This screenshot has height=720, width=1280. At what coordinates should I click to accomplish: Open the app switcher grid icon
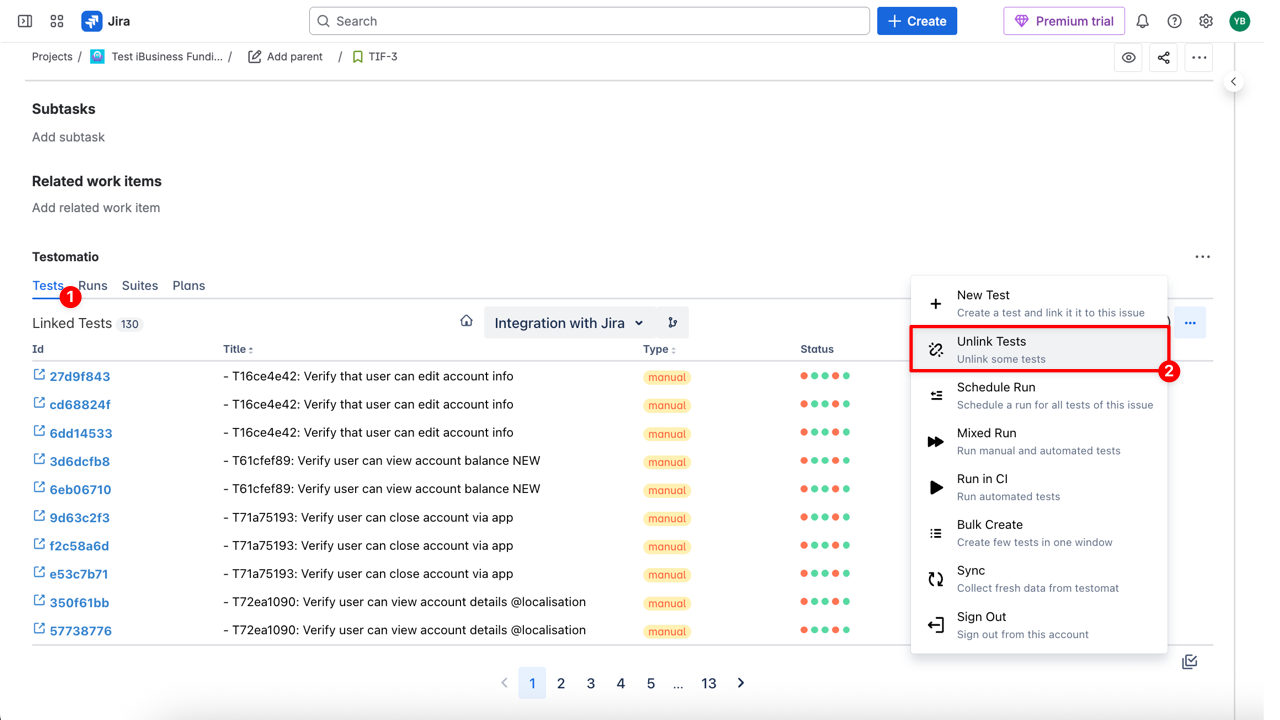pos(57,21)
